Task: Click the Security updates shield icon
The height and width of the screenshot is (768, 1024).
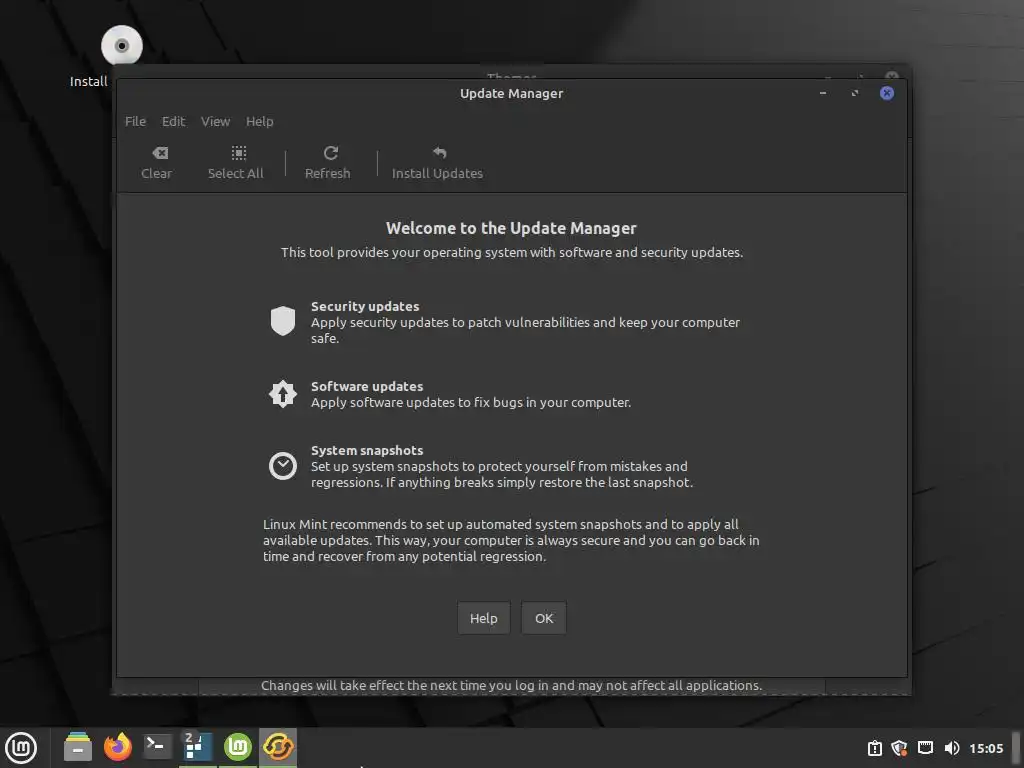Action: coord(283,321)
